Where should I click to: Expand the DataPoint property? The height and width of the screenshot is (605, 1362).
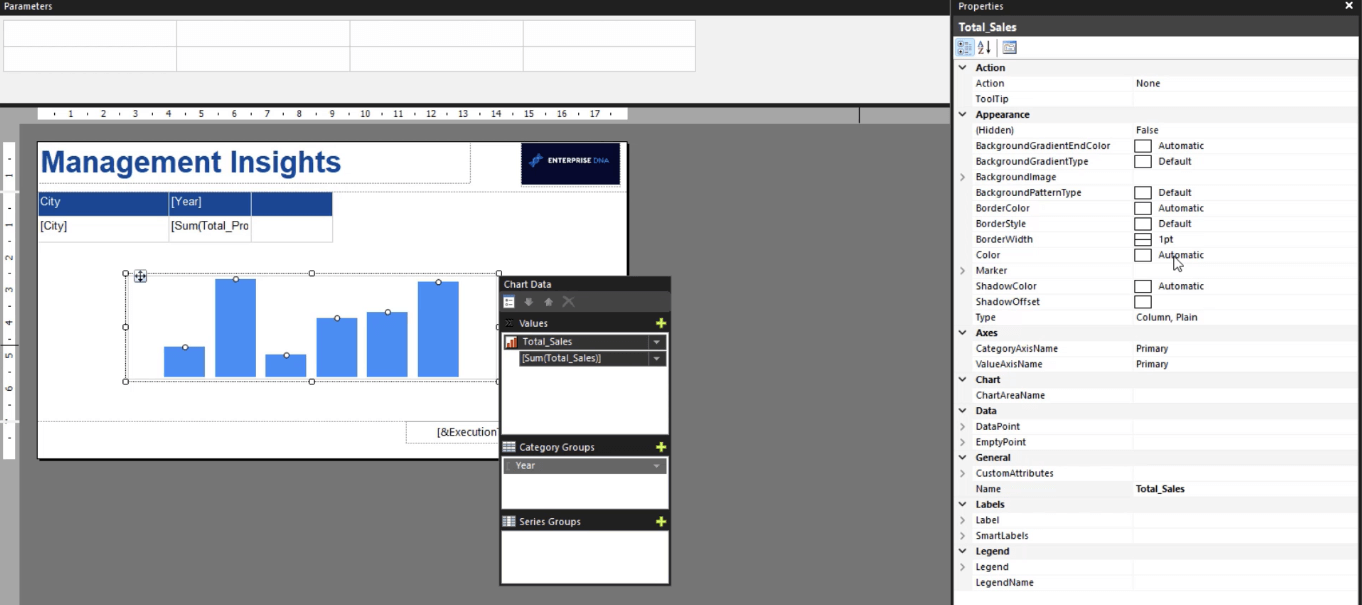point(963,427)
